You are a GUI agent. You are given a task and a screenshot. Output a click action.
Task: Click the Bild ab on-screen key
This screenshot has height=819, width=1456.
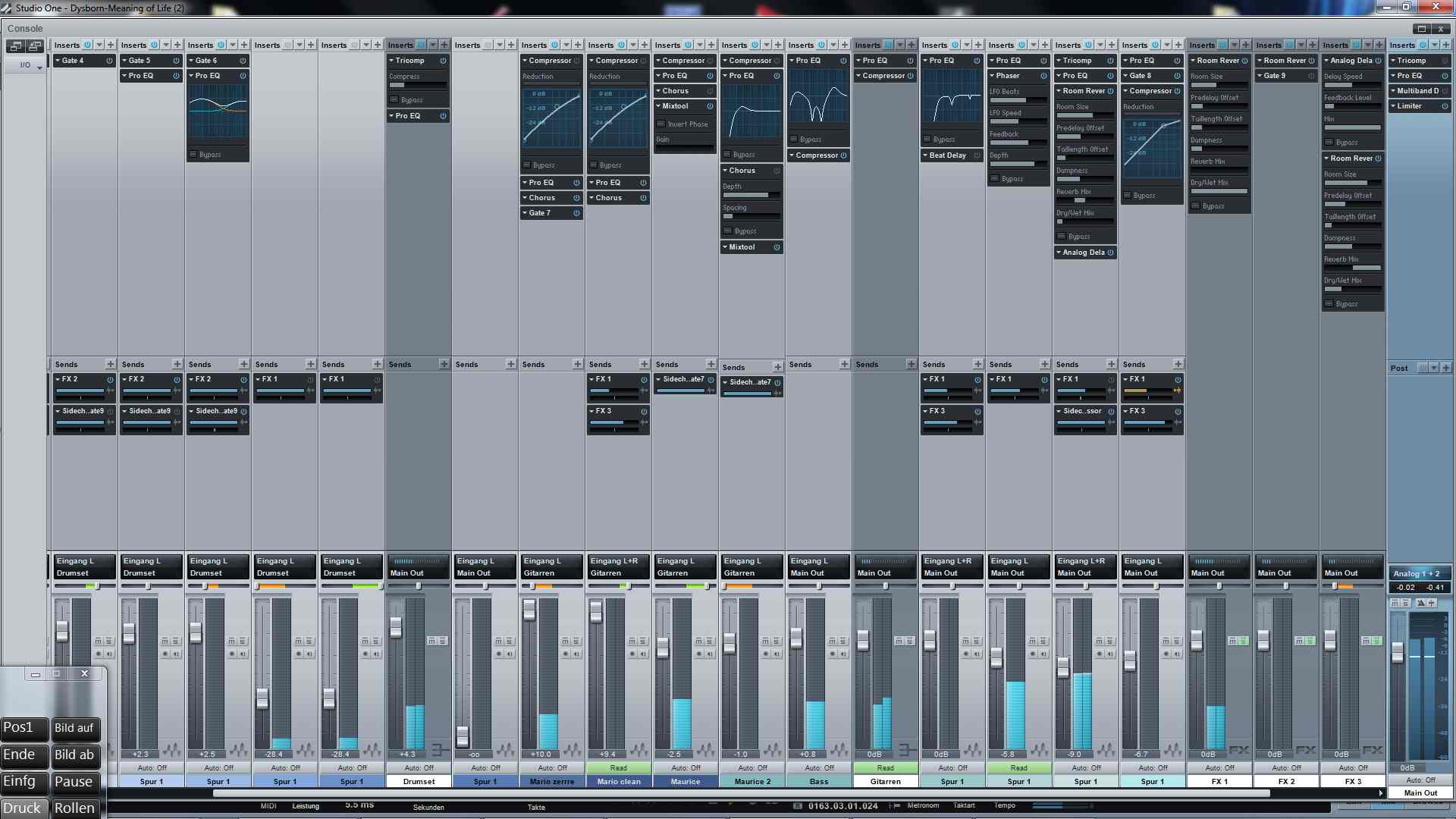[x=75, y=755]
